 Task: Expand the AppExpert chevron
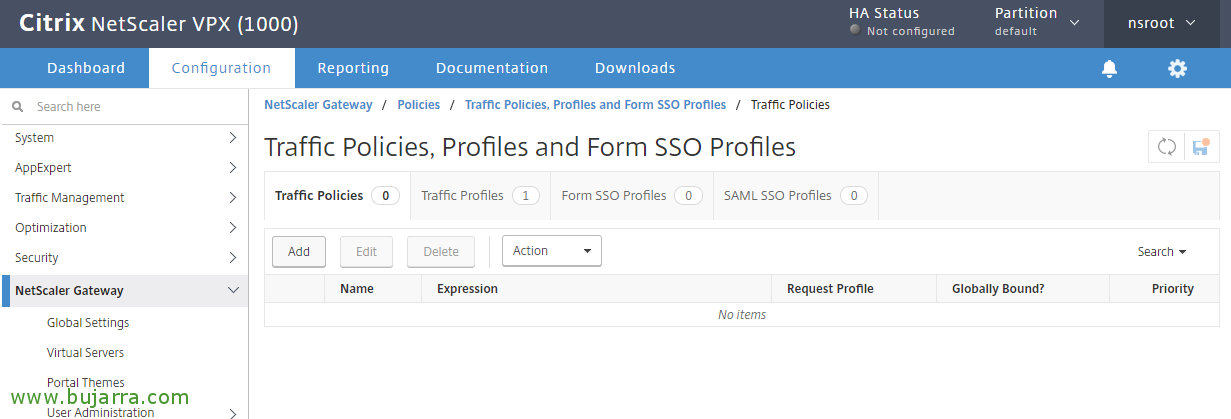(233, 168)
